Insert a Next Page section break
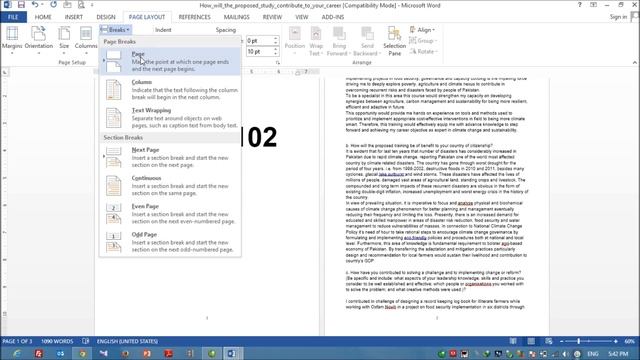 (x=170, y=157)
